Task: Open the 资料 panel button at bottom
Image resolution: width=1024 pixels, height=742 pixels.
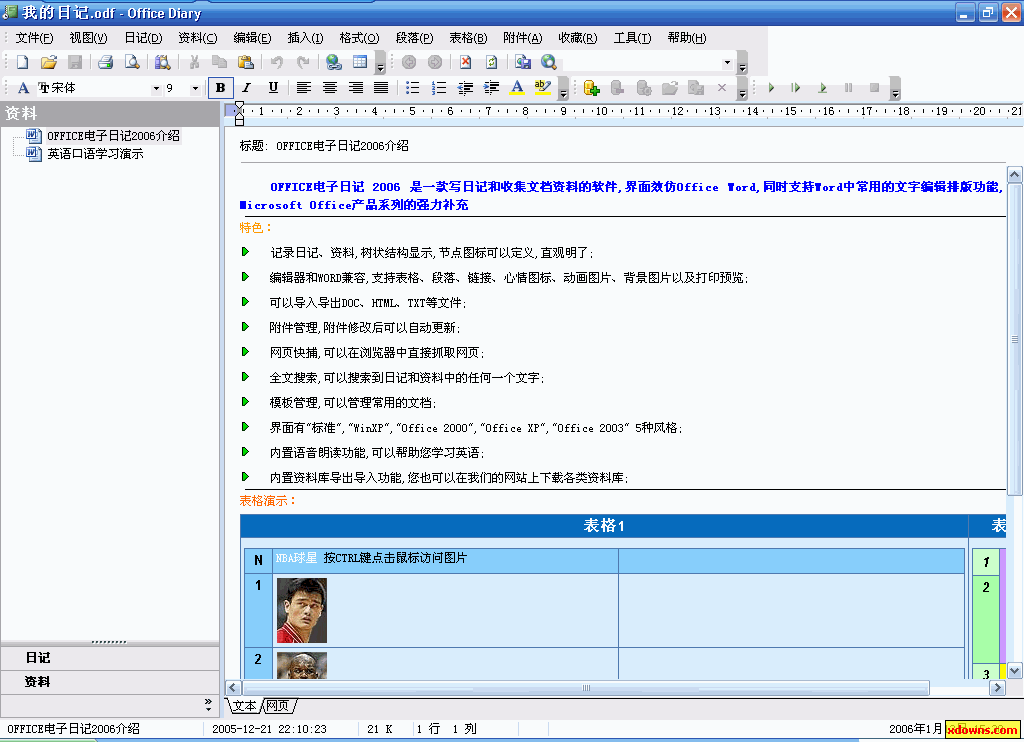Action: click(x=110, y=682)
